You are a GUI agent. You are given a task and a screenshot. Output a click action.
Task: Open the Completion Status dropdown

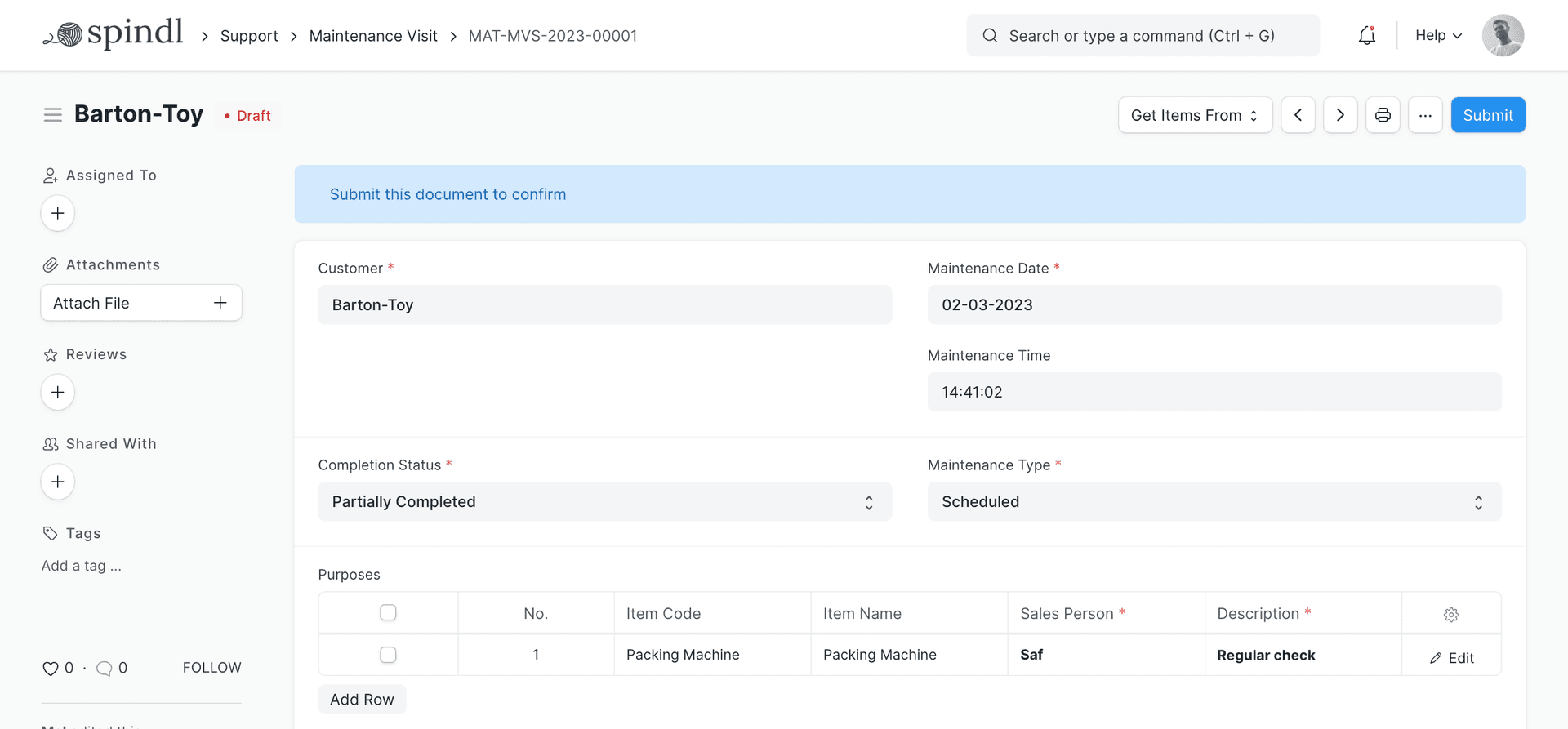point(604,502)
